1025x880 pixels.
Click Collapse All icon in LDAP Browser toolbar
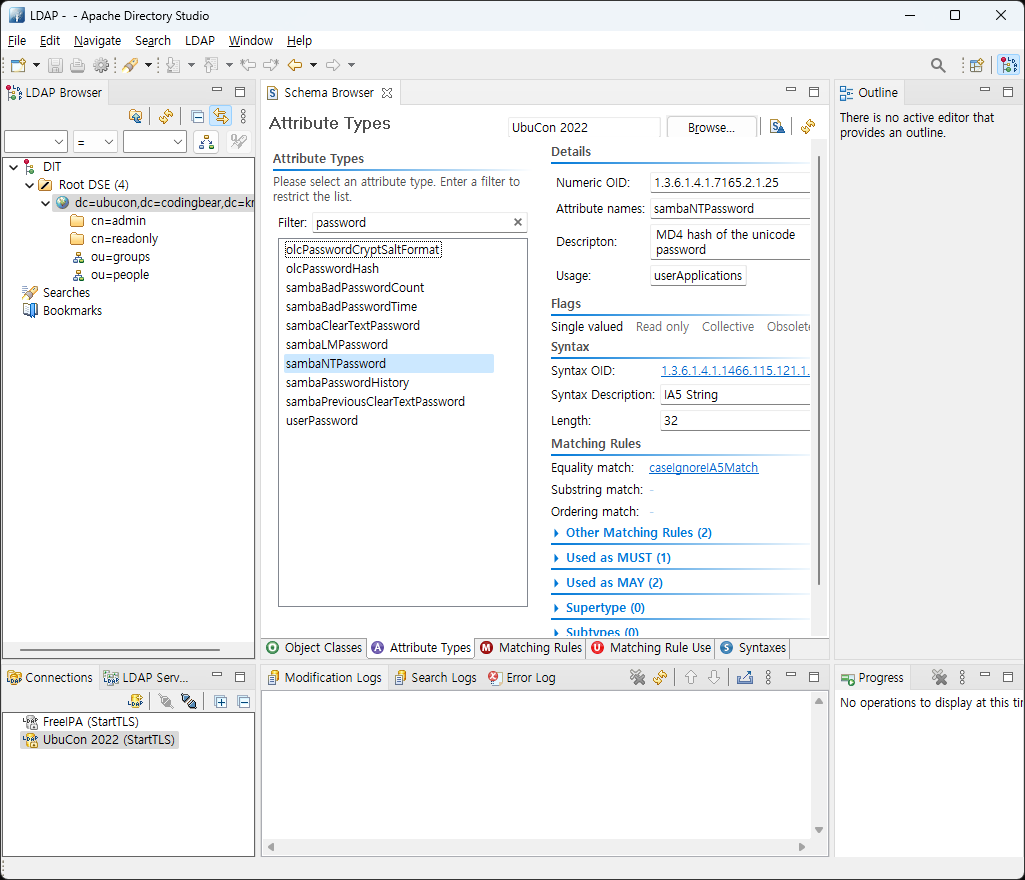(197, 116)
